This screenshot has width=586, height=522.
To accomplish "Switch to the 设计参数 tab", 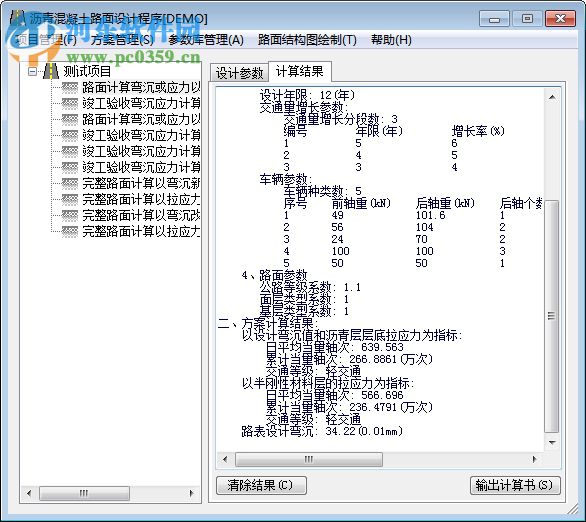I will (240, 73).
